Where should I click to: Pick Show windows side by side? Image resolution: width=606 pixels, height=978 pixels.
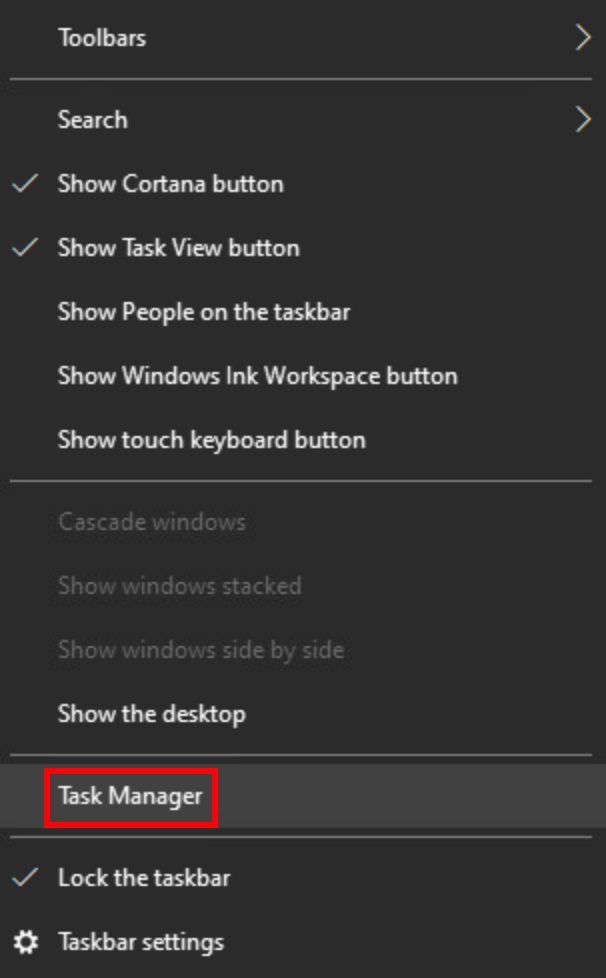[x=200, y=650]
